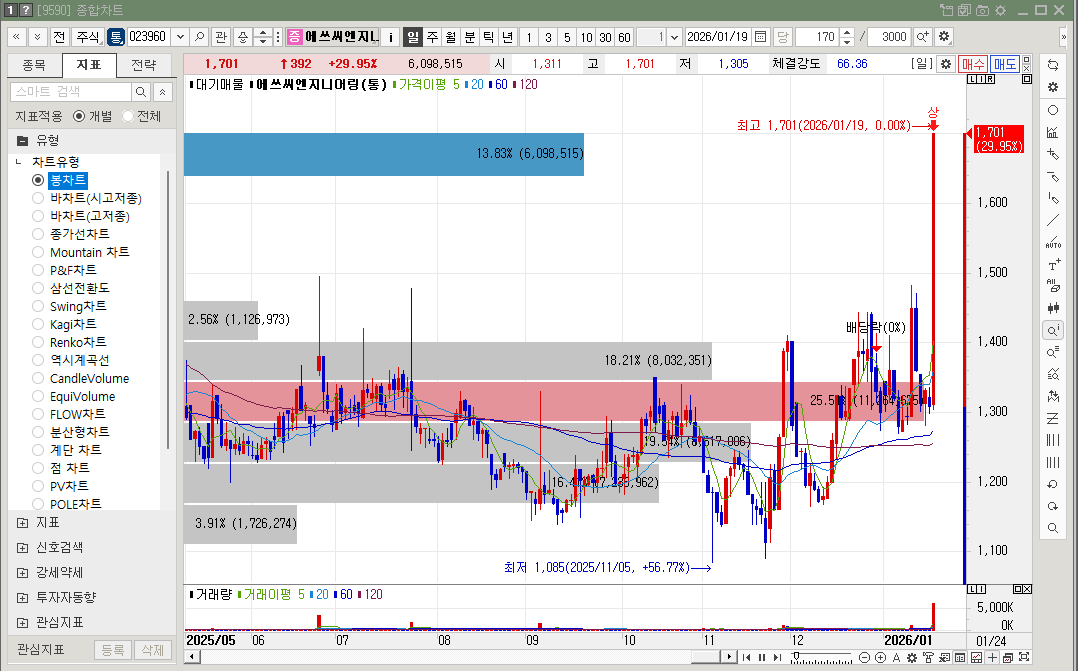Viewport: 1078px width, 671px height.
Task: Click the zoom out minus icon at bottom
Action: (865, 657)
